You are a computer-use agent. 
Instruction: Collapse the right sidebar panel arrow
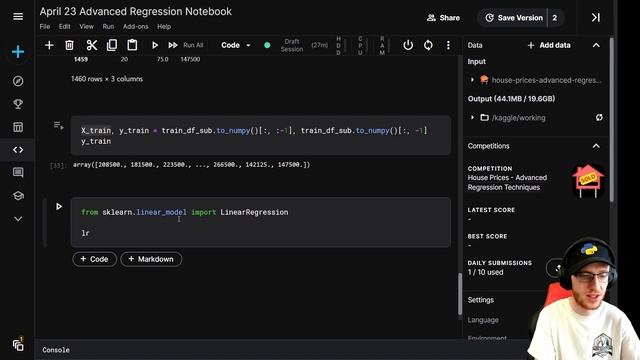tap(596, 18)
